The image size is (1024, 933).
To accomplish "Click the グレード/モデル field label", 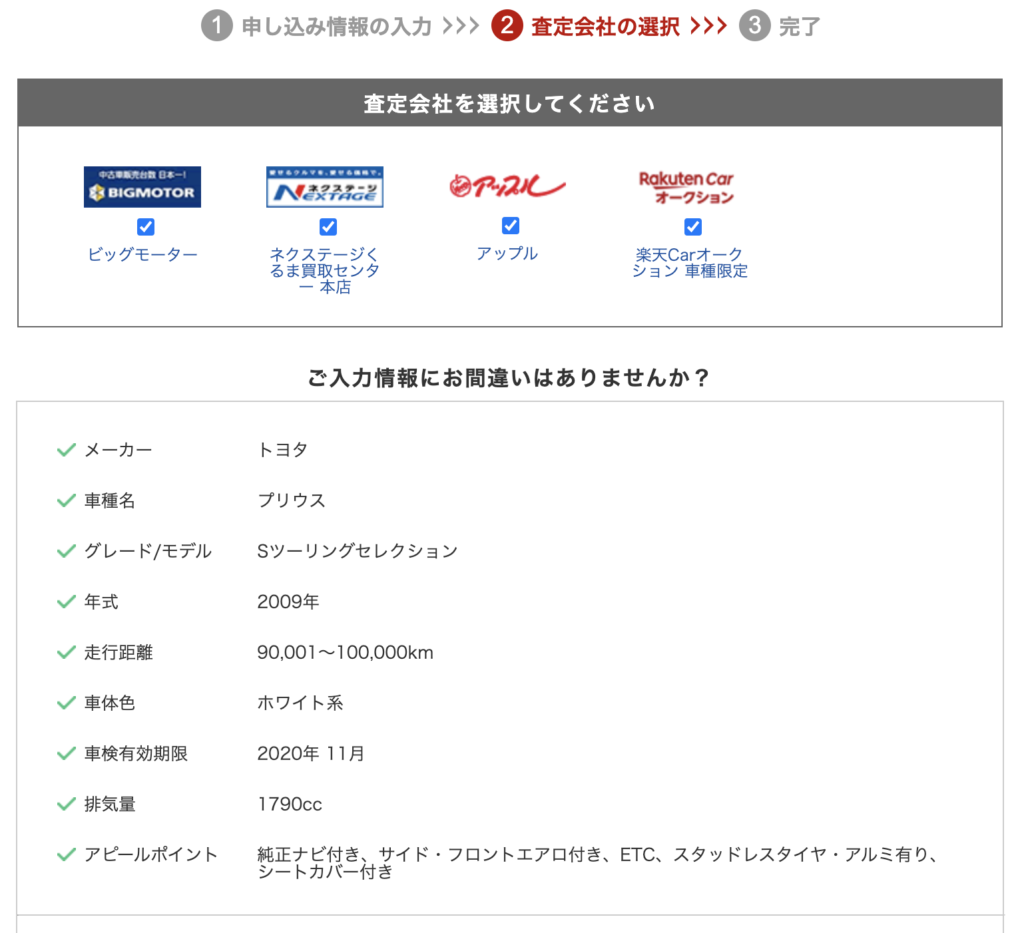I will coord(148,551).
